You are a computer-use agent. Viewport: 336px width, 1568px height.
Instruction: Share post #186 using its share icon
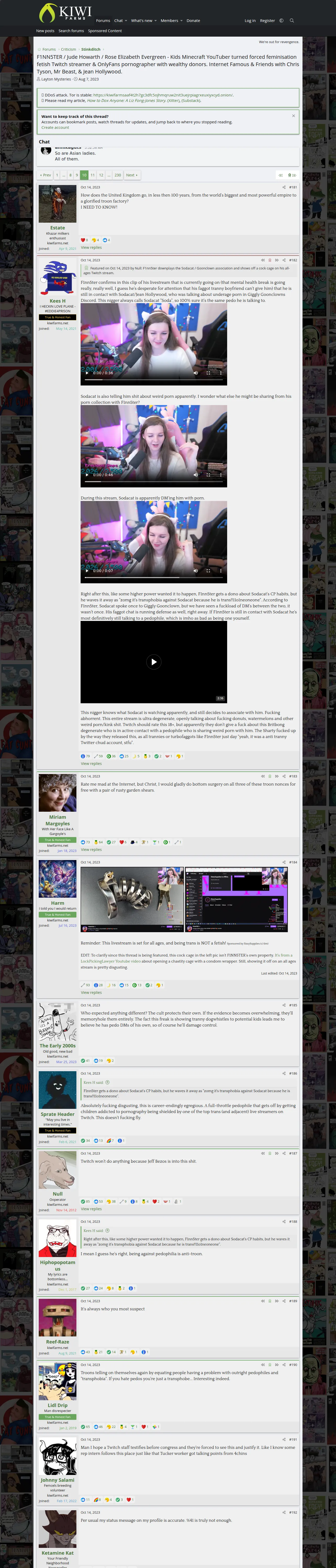coord(284,1073)
